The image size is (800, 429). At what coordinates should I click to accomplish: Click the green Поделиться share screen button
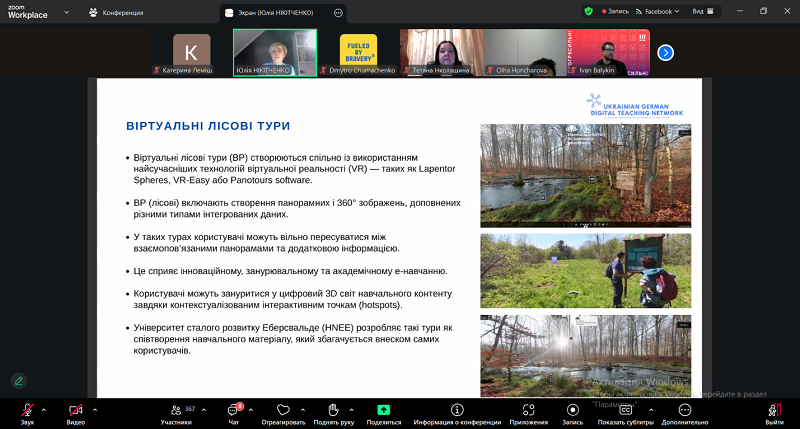(383, 411)
